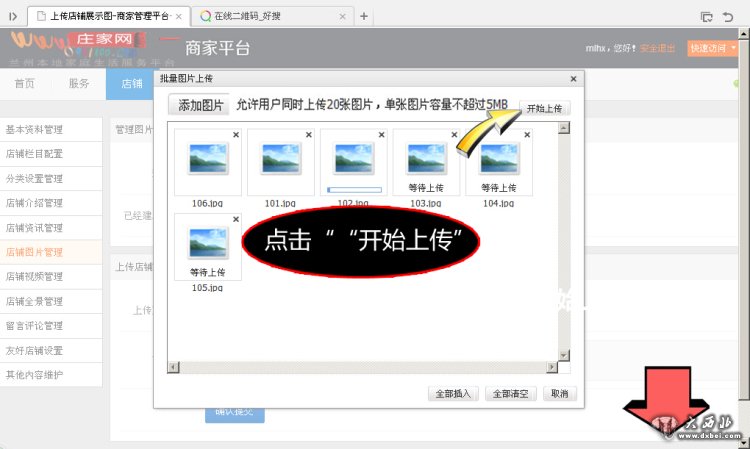Close the 批量图片上传 dialog
Screen dimensions: 750x449
point(573,78)
